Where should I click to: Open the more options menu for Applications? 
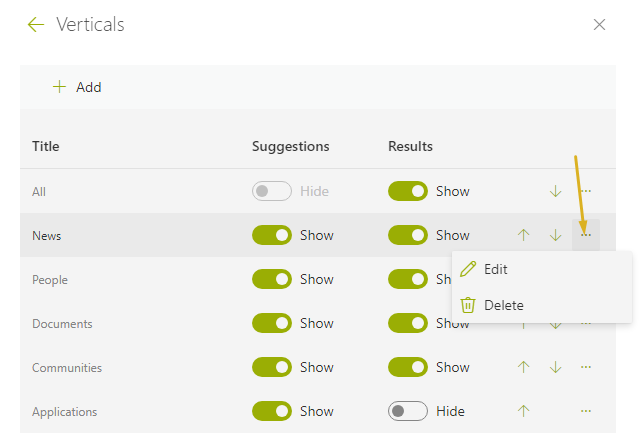pos(586,411)
